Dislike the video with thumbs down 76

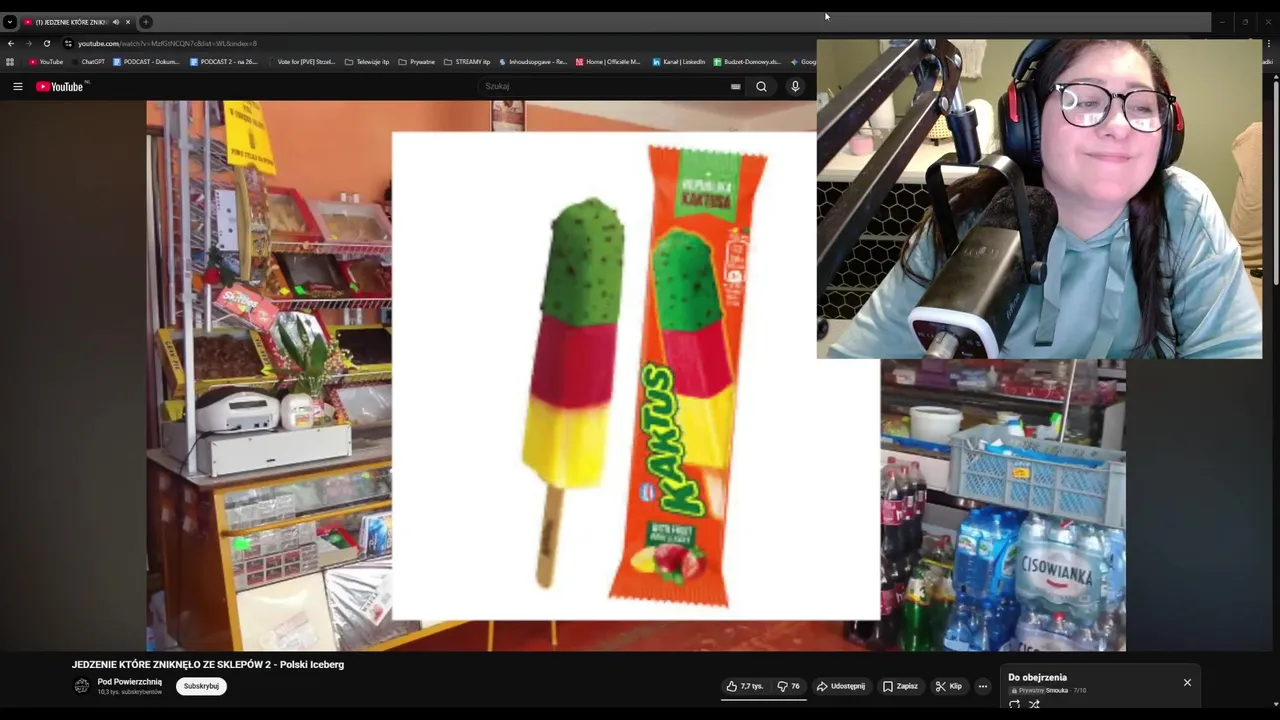pos(788,686)
